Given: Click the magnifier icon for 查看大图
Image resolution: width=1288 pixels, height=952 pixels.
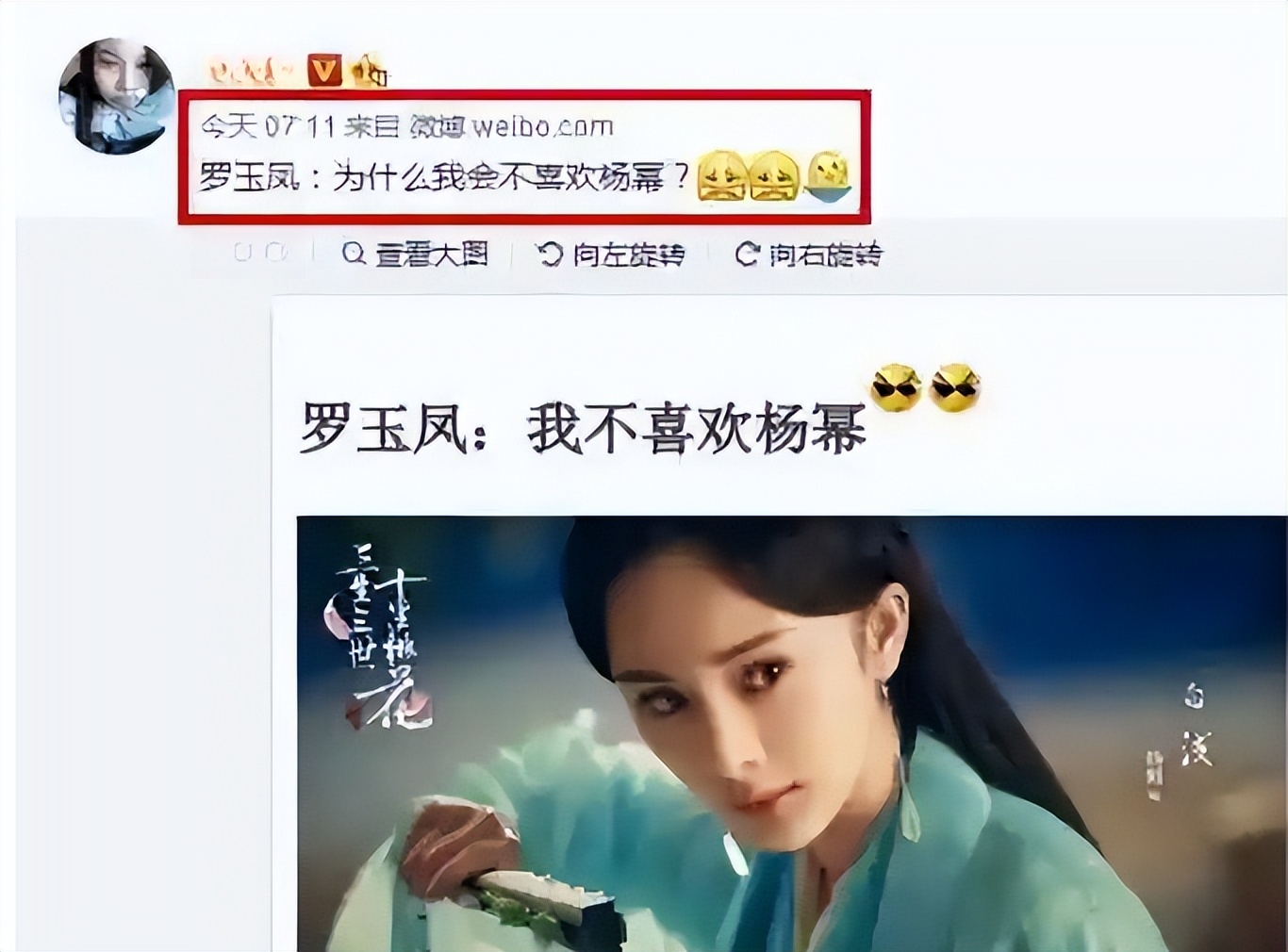Looking at the screenshot, I should 354,254.
